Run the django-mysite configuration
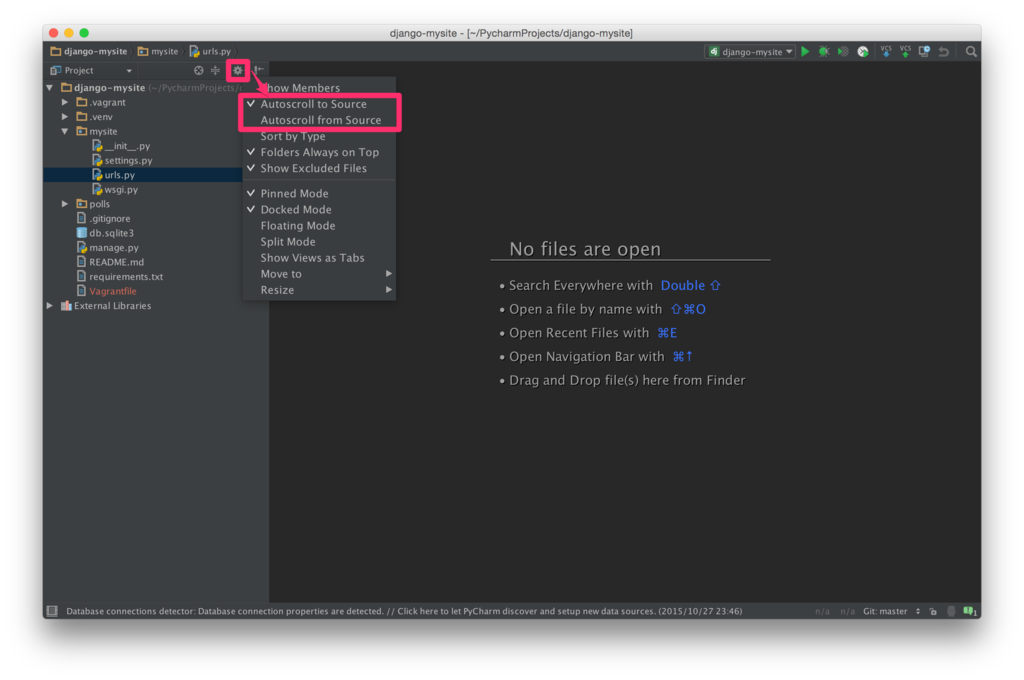This screenshot has height=680, width=1024. pos(805,51)
